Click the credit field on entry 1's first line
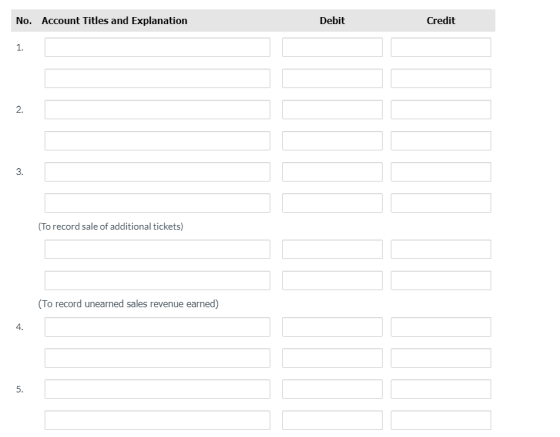 [x=441, y=47]
